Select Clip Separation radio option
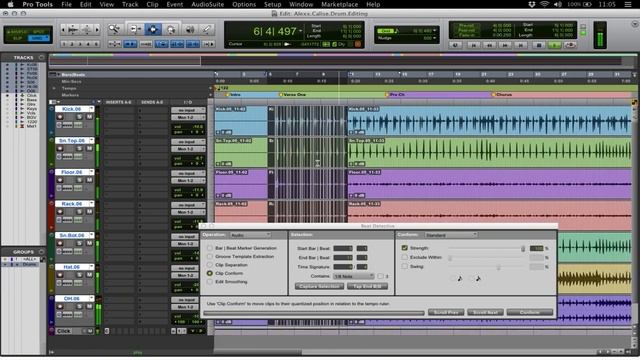The width and height of the screenshot is (640, 360). (x=210, y=265)
